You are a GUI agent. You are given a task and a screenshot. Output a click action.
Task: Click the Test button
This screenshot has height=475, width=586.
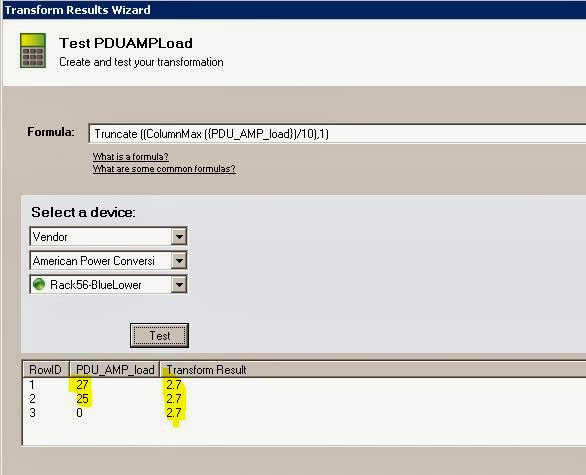(x=160, y=336)
